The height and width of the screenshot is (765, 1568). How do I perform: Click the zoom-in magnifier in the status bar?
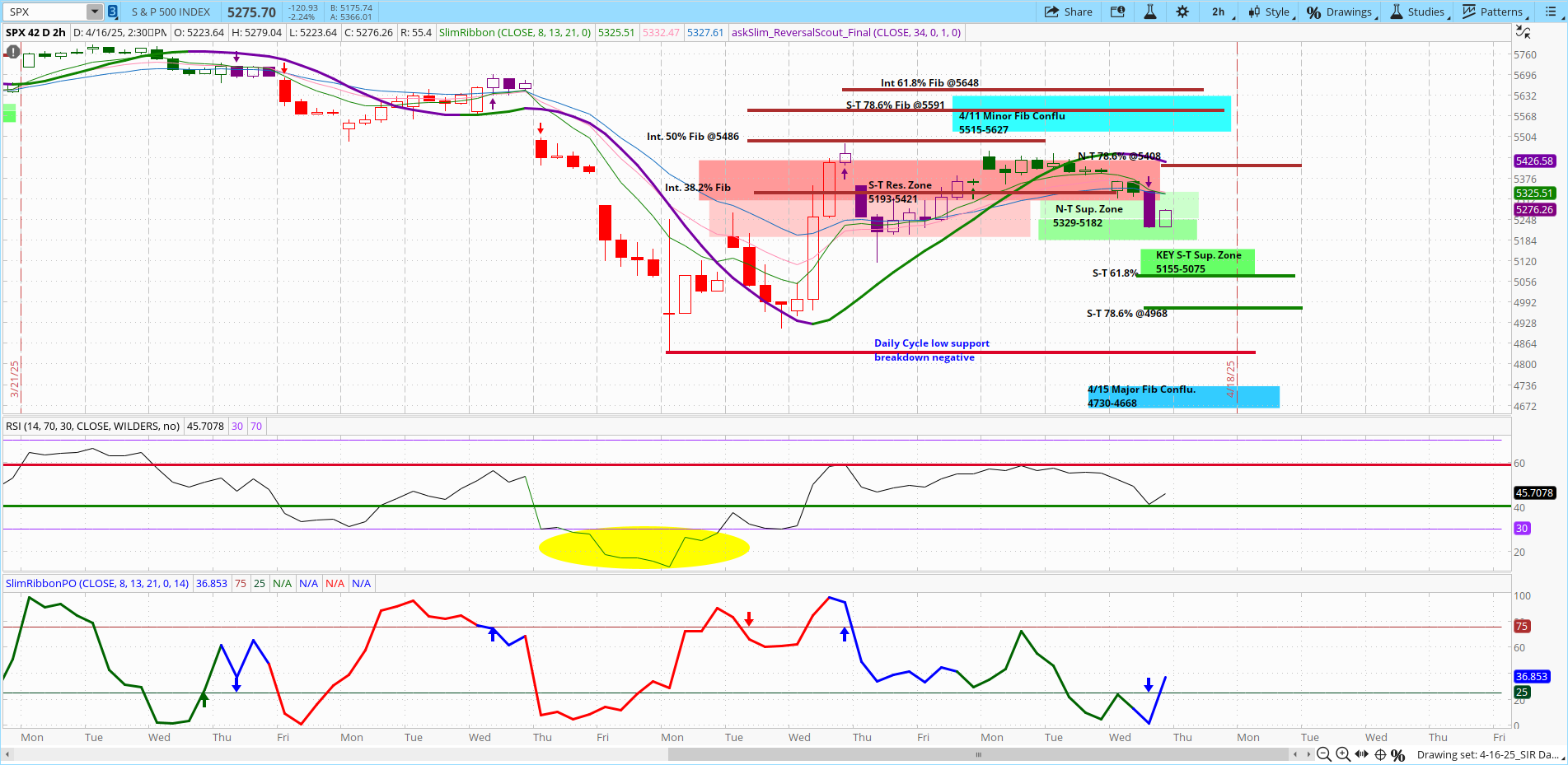coord(1341,755)
